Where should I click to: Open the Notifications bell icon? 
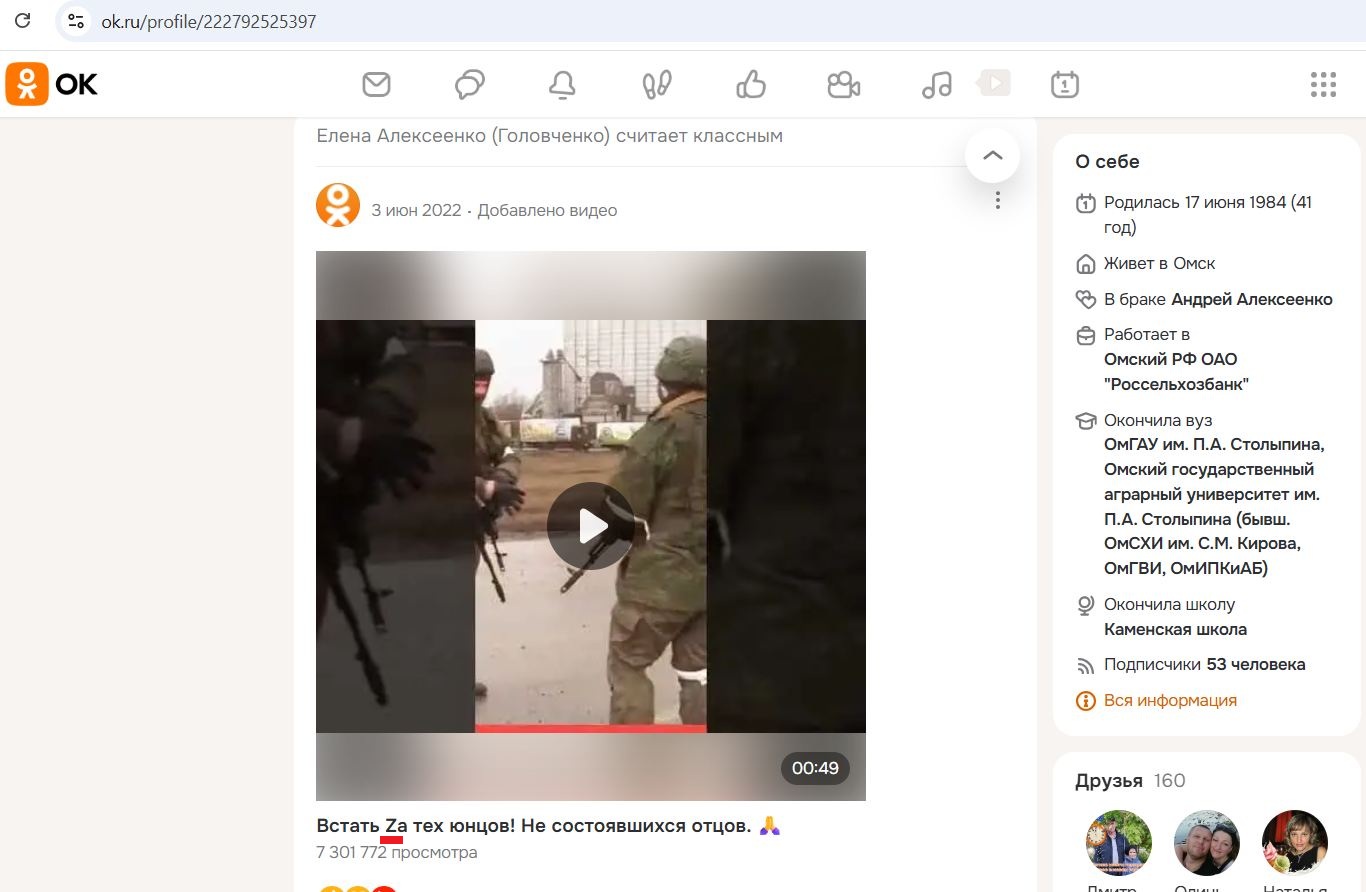point(562,85)
